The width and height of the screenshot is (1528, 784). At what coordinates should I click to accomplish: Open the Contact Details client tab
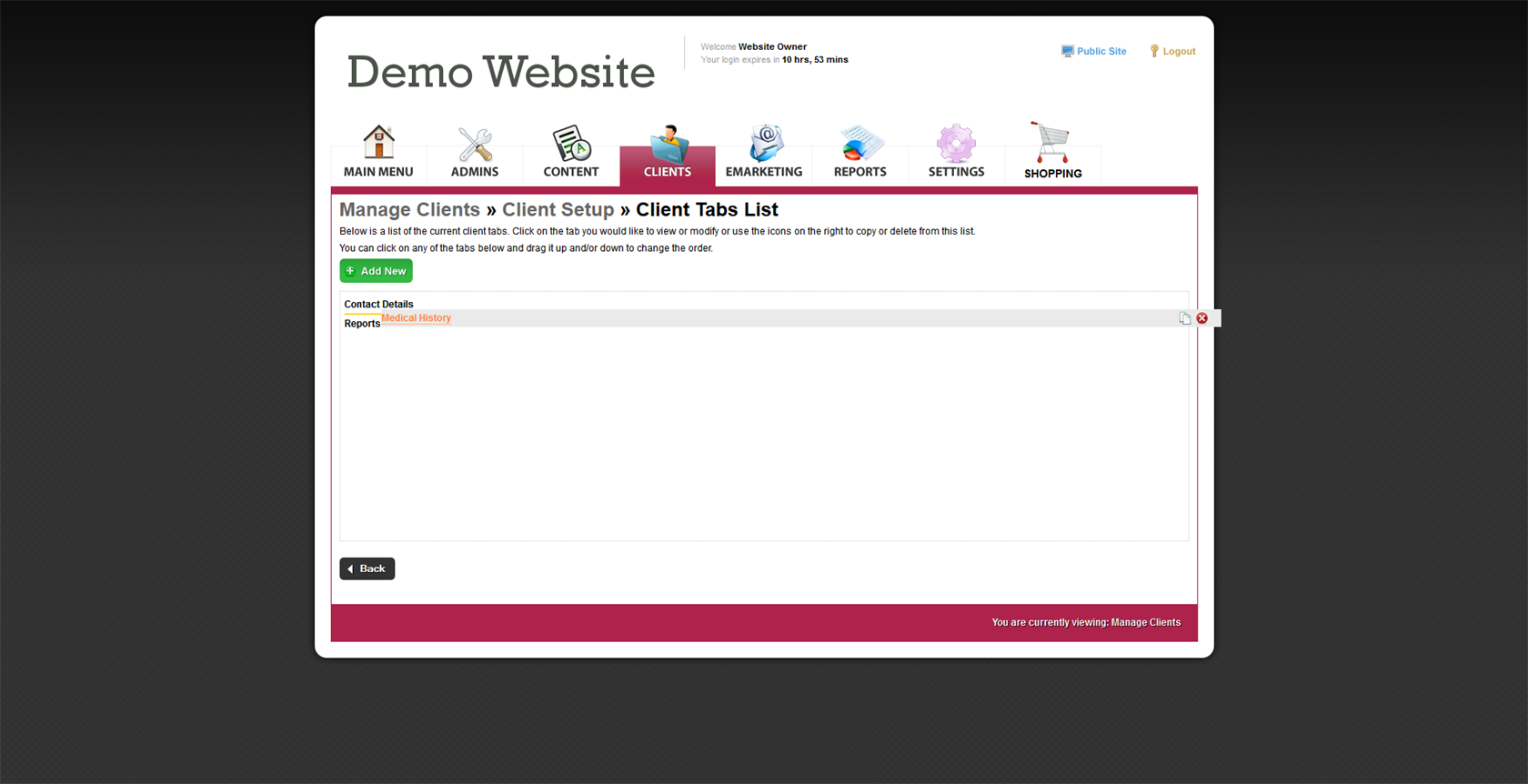pyautogui.click(x=378, y=305)
